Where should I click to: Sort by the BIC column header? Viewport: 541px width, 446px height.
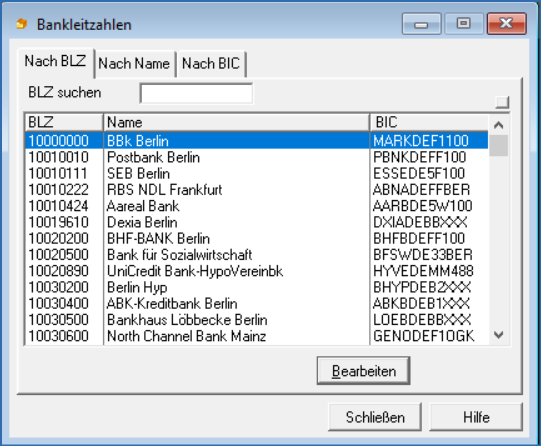429,122
